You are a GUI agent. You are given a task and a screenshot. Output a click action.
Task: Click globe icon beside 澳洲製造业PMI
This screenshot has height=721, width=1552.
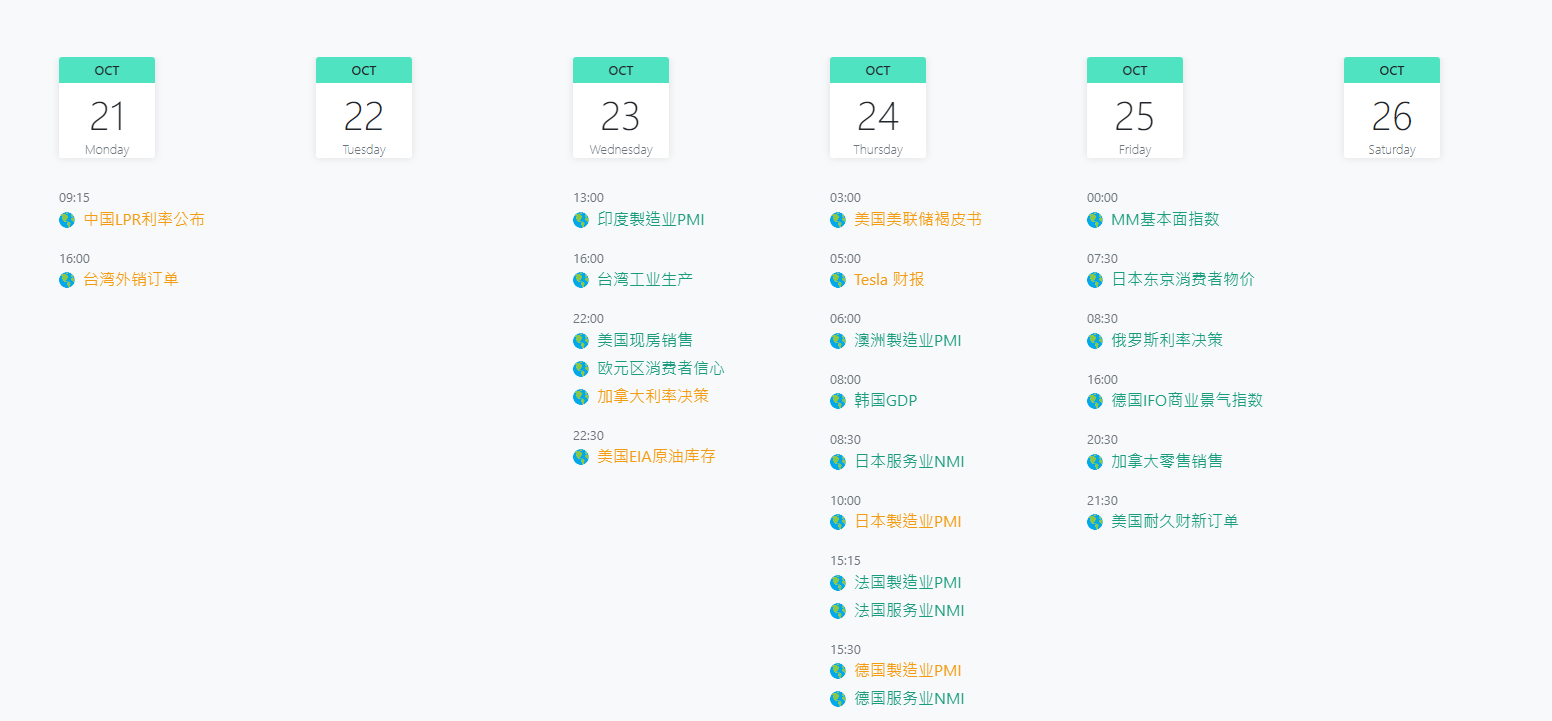(838, 341)
